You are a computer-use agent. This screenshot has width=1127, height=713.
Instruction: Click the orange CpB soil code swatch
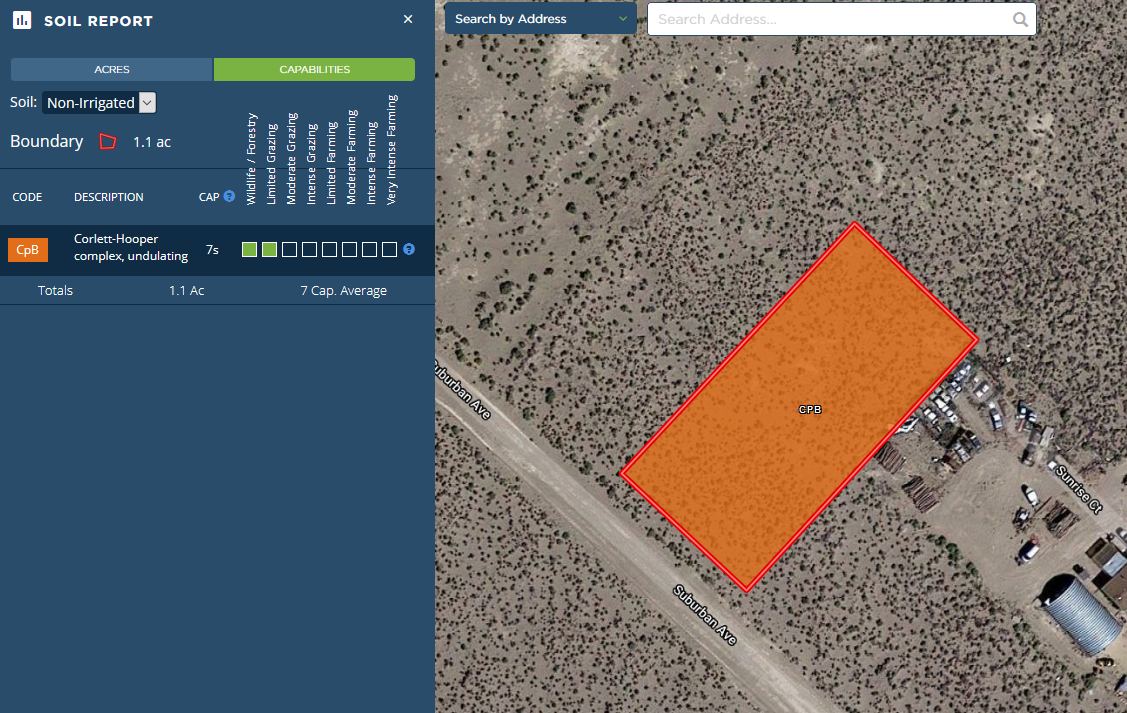(x=28, y=250)
